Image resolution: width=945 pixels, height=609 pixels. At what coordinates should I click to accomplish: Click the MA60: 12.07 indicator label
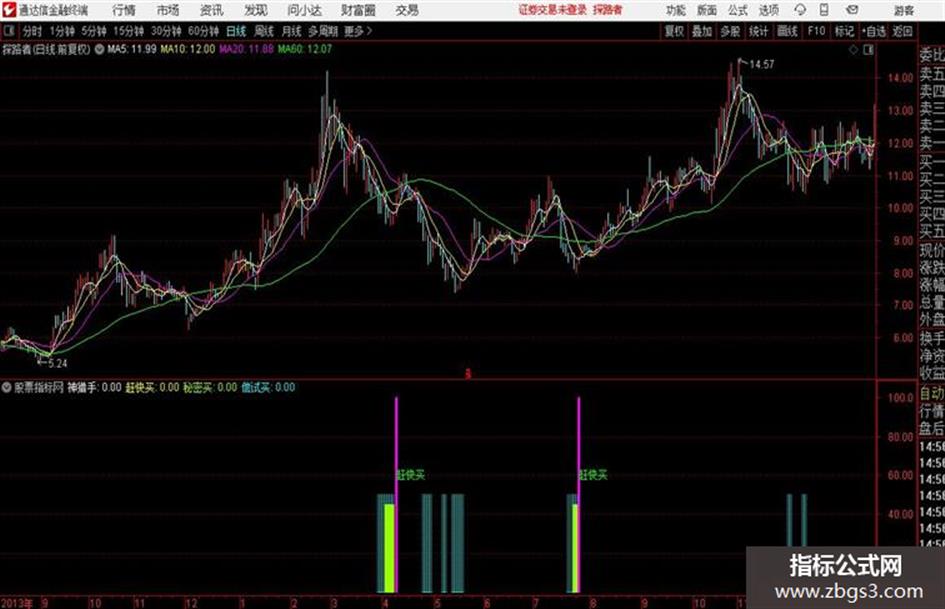[x=304, y=49]
